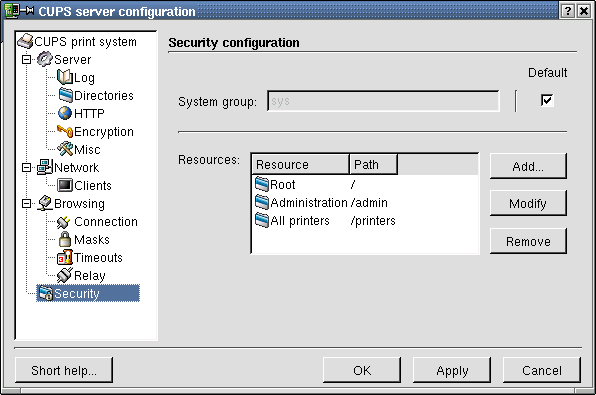The image size is (596, 395).
Task: Click the Encryption key icon
Action: pos(65,131)
